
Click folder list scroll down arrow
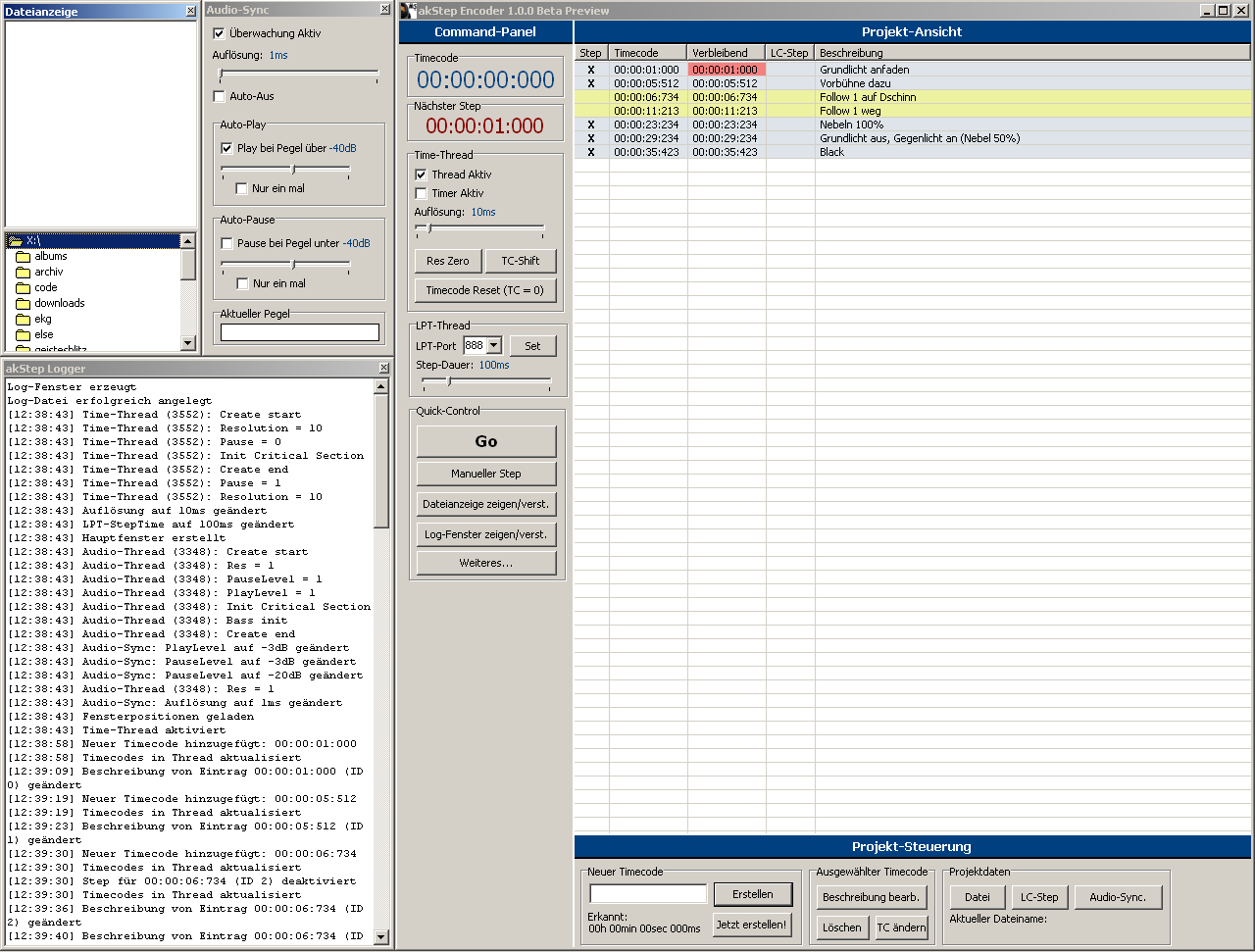click(188, 343)
